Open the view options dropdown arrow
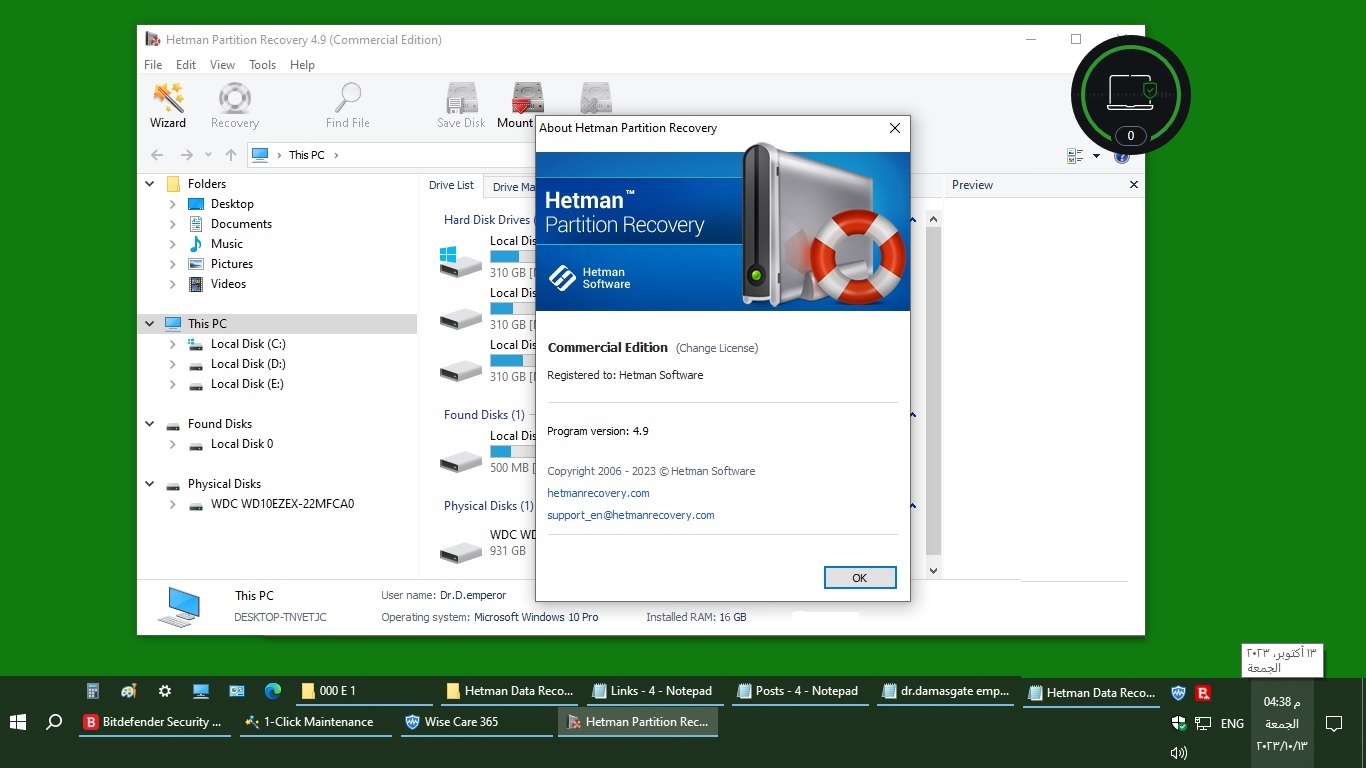1366x768 pixels. pyautogui.click(x=1096, y=156)
